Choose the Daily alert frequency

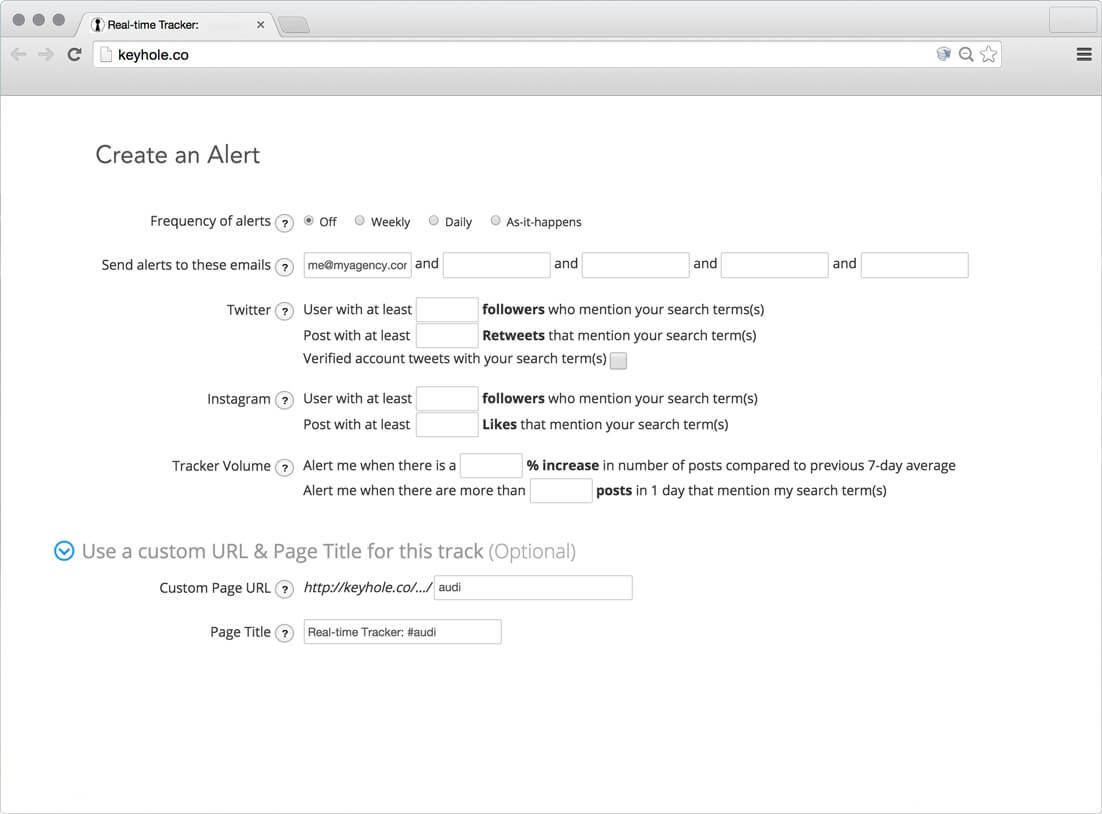tap(434, 221)
